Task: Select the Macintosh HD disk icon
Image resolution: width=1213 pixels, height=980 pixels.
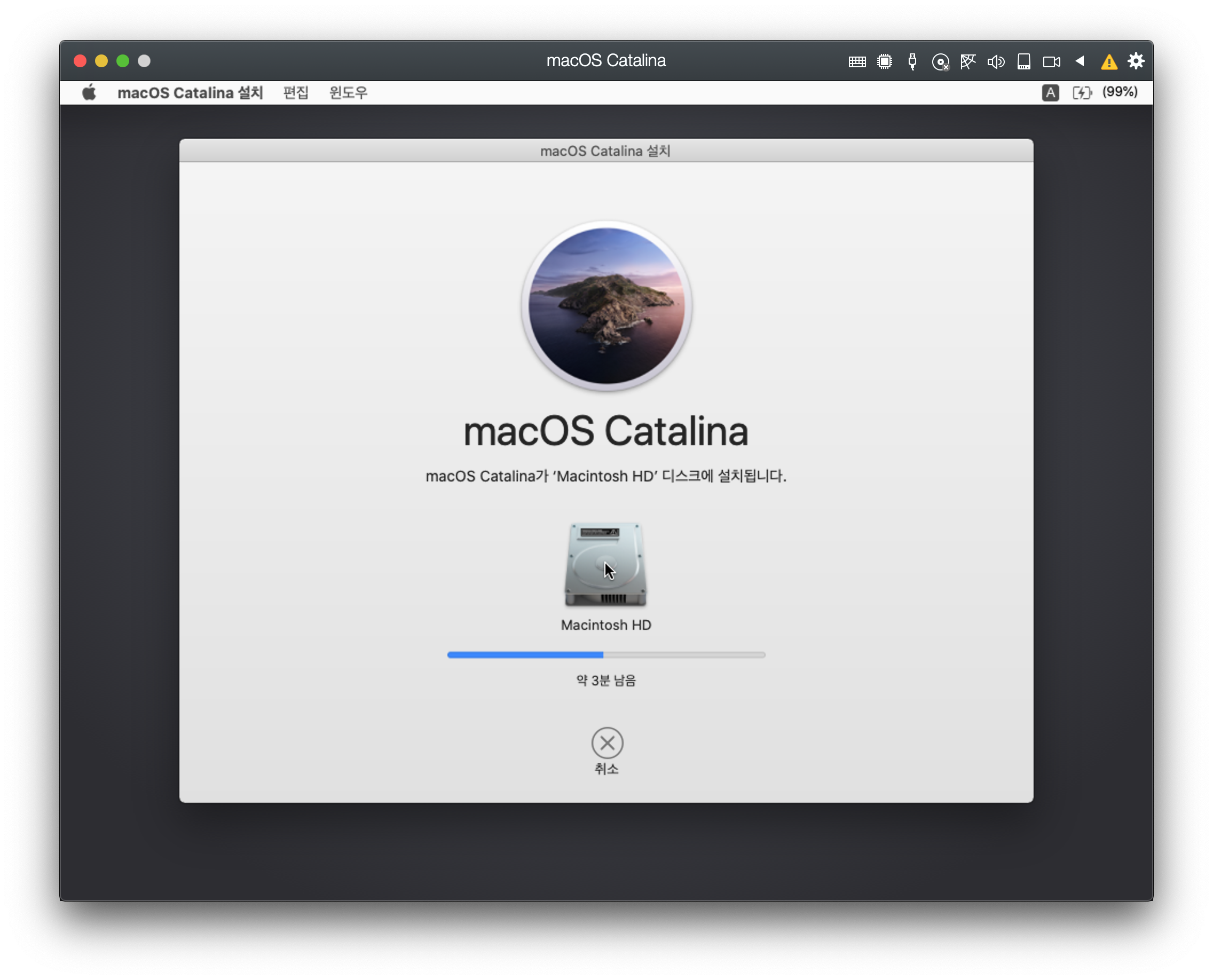Action: pyautogui.click(x=606, y=565)
